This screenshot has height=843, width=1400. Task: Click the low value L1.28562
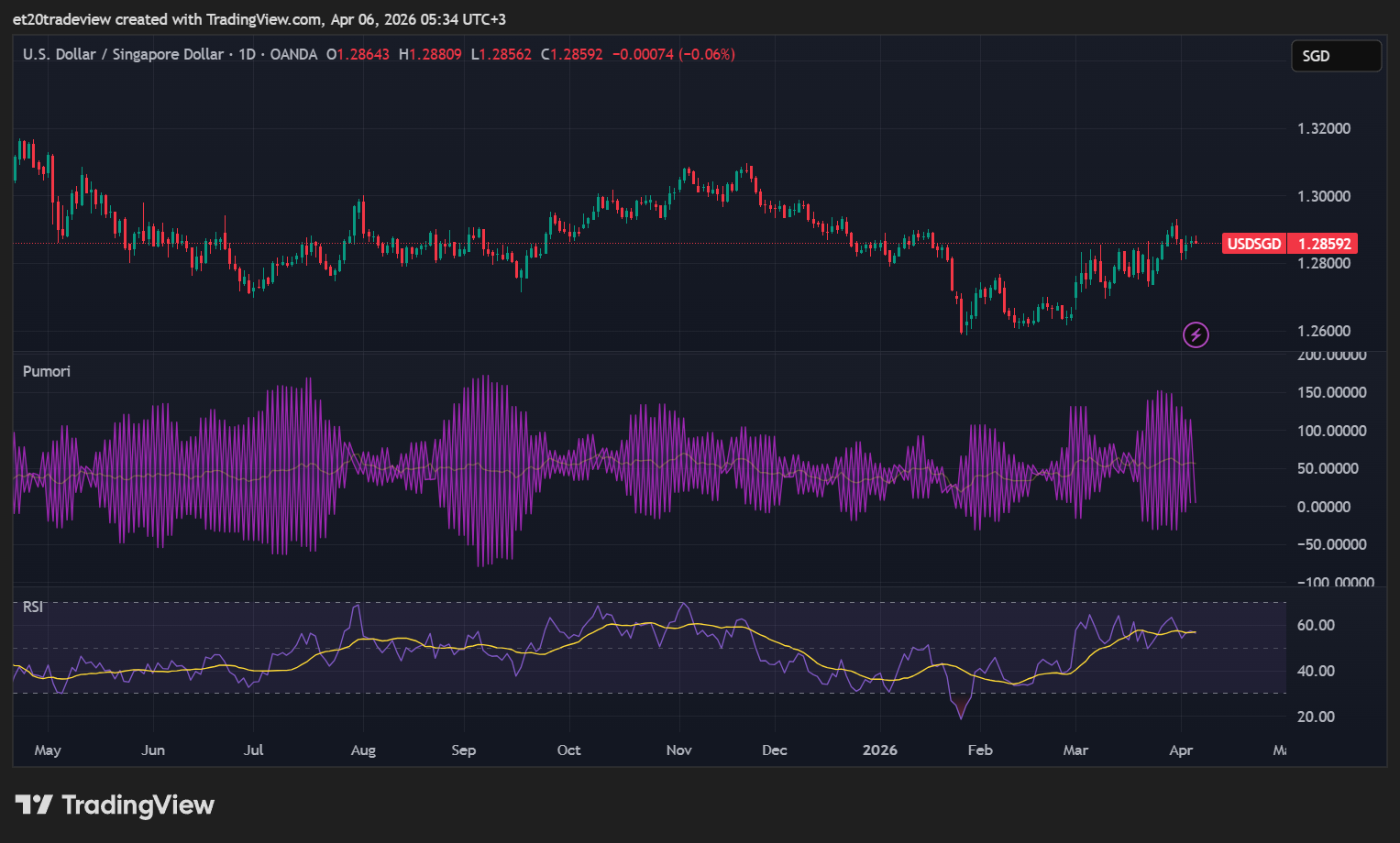point(501,54)
